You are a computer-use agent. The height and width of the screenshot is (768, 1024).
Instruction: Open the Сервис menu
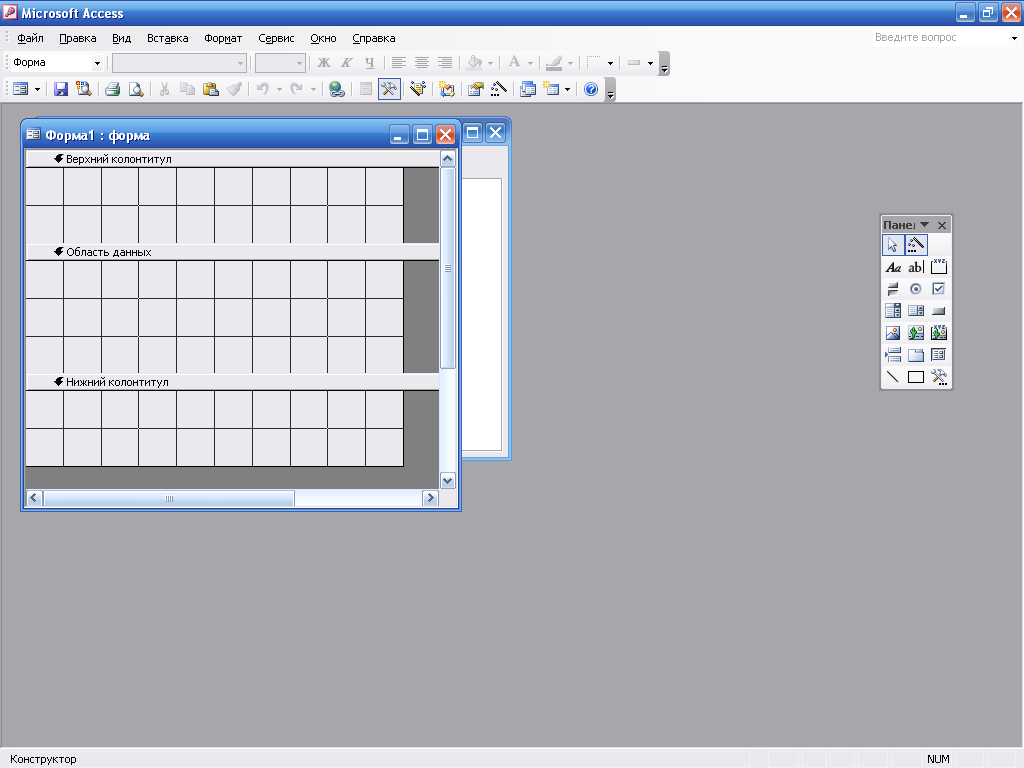point(276,38)
